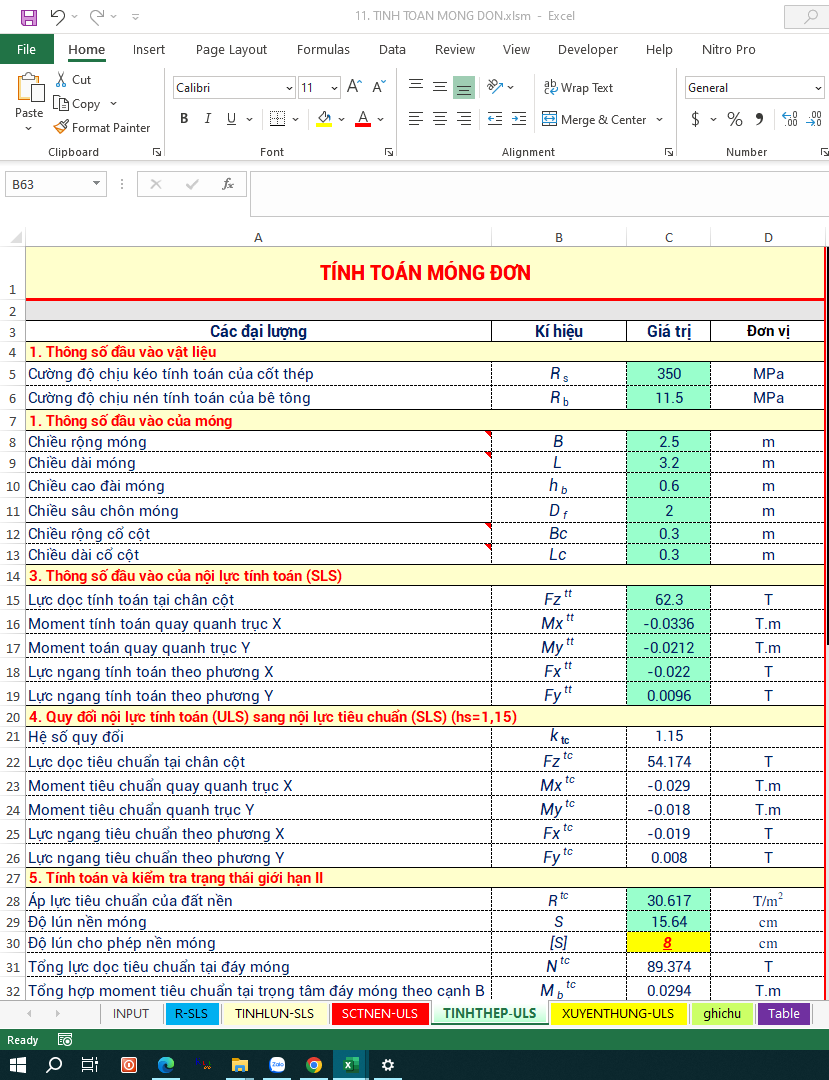
Task: Toggle top align
Action: click(x=416, y=85)
